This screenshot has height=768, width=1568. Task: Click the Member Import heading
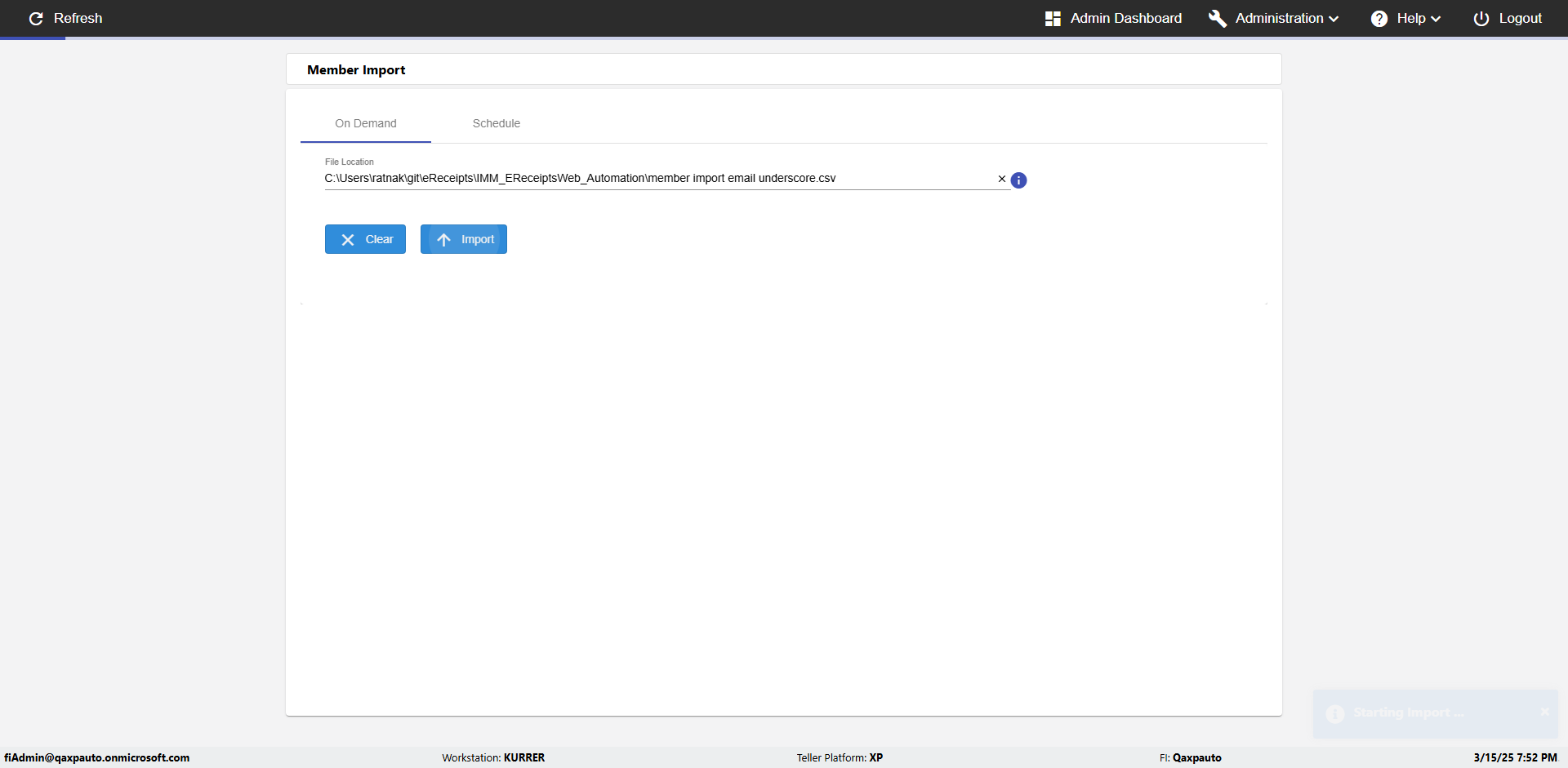(x=356, y=70)
